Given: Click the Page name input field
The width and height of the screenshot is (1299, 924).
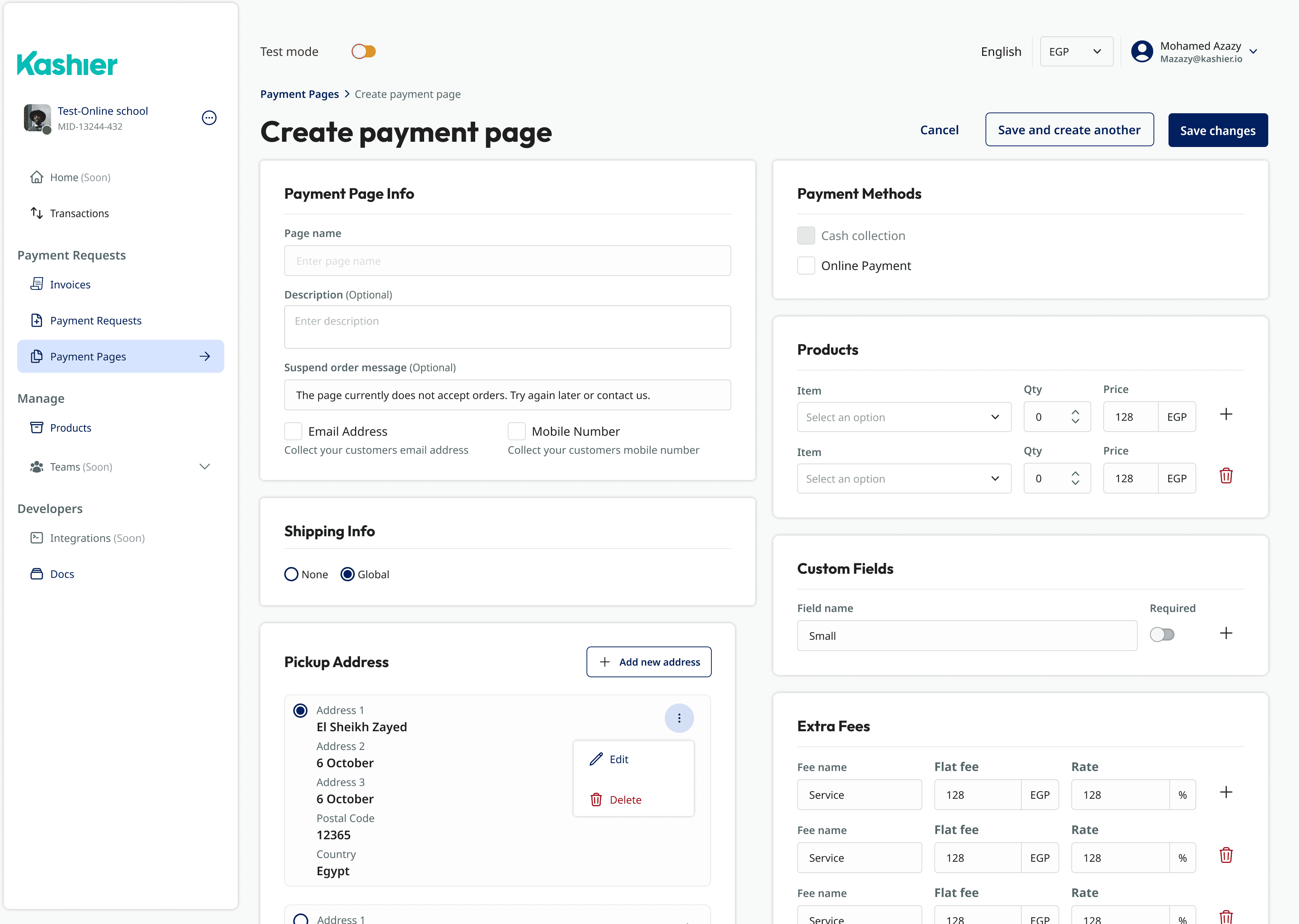Looking at the screenshot, I should click(507, 261).
